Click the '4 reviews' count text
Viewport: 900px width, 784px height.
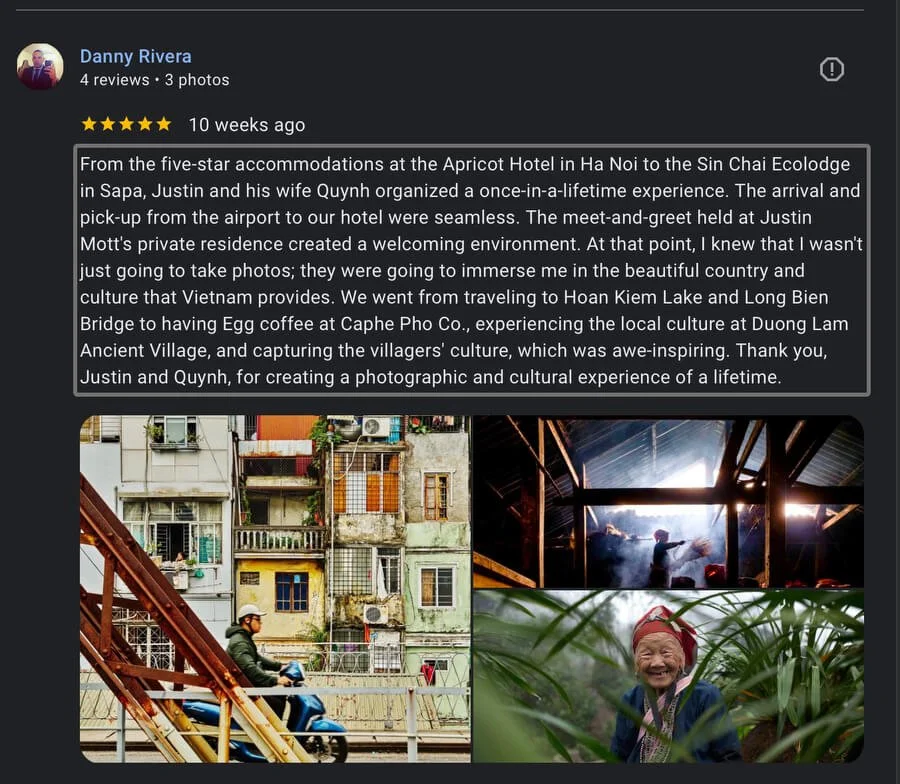(x=114, y=80)
